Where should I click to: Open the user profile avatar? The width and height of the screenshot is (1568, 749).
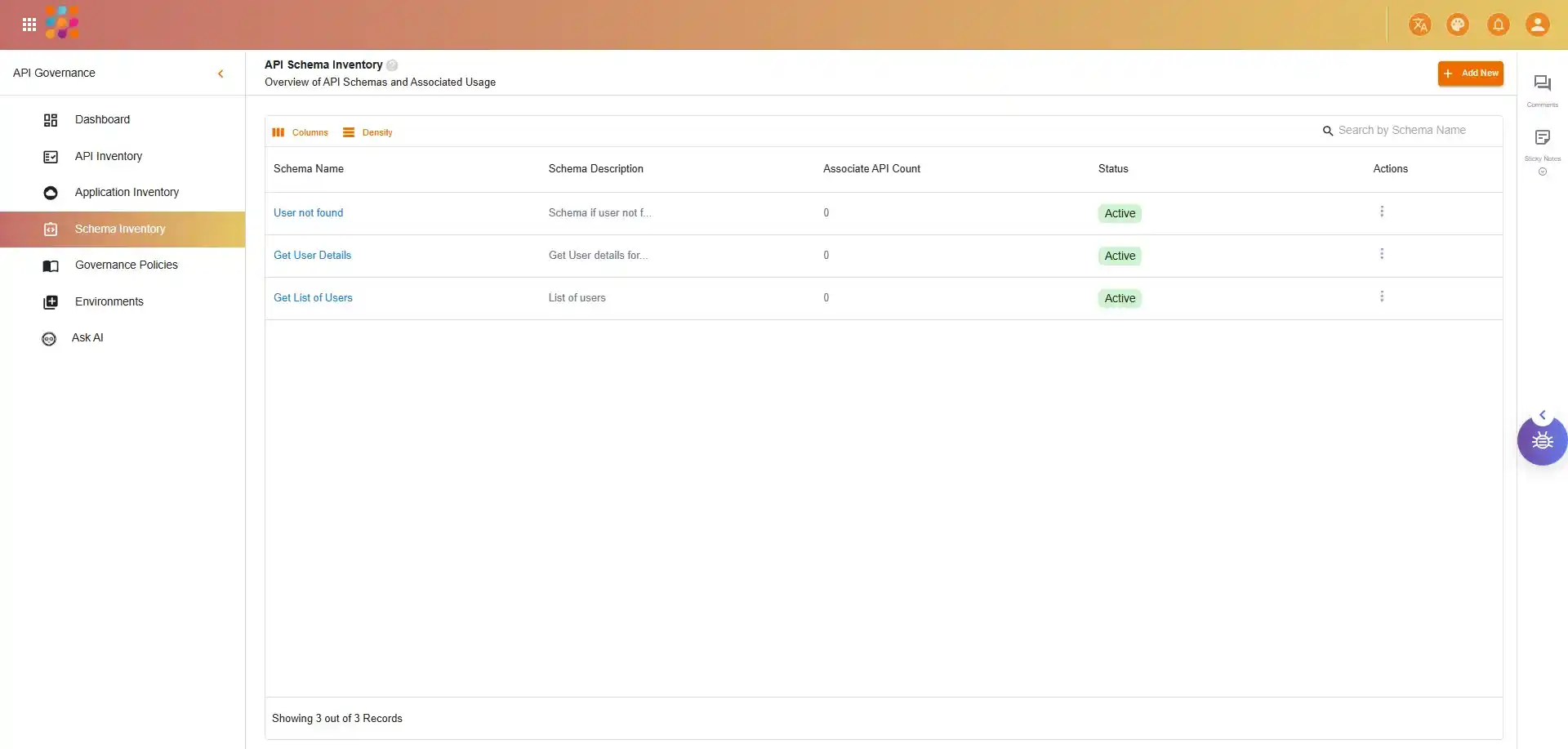coord(1537,25)
